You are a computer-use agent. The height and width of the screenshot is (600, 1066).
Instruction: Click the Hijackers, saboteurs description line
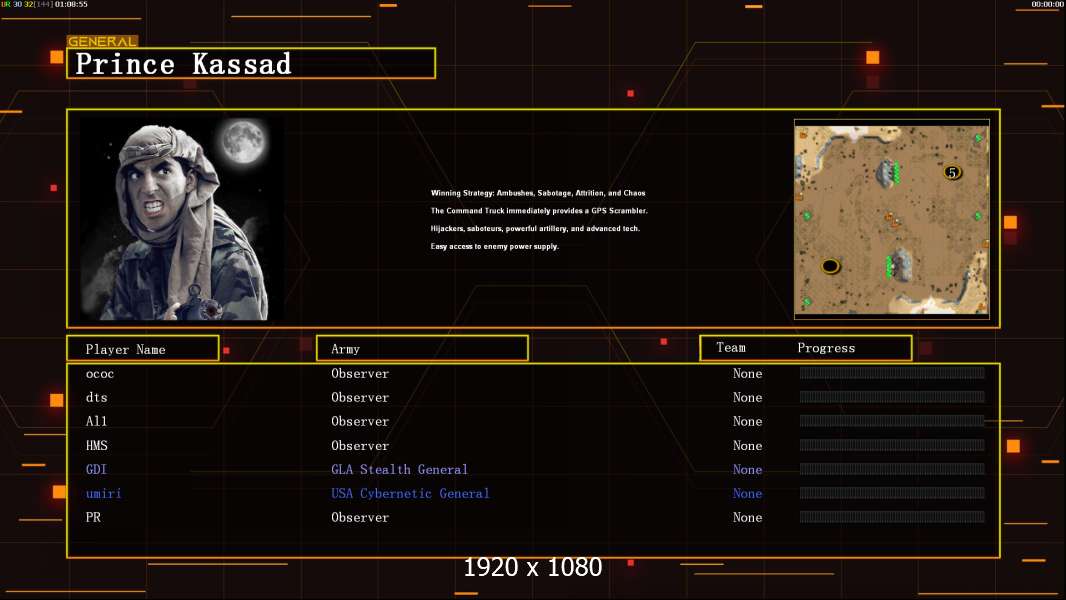[535, 228]
